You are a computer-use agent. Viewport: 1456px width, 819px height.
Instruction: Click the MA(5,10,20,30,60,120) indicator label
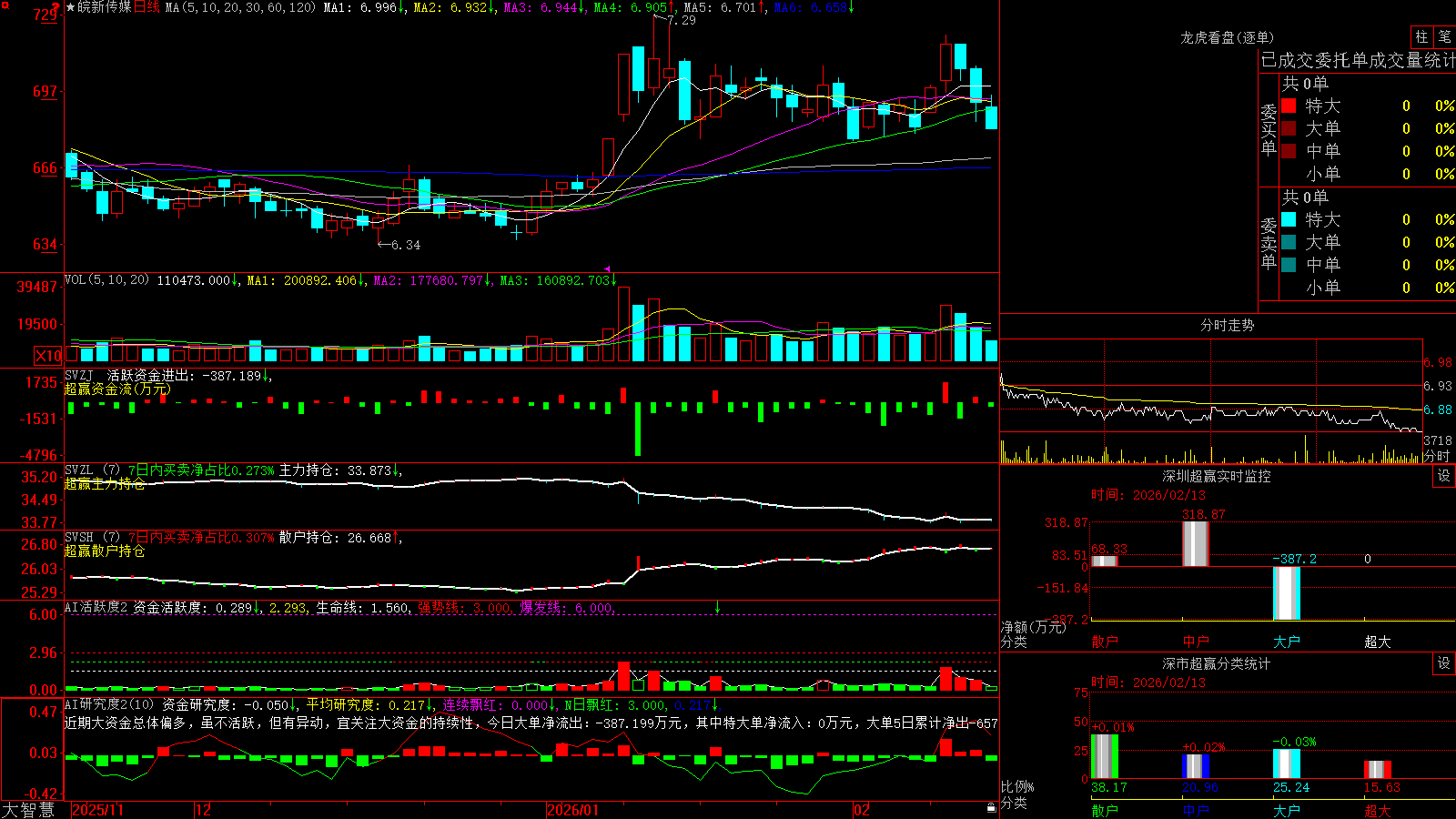tap(240, 7)
